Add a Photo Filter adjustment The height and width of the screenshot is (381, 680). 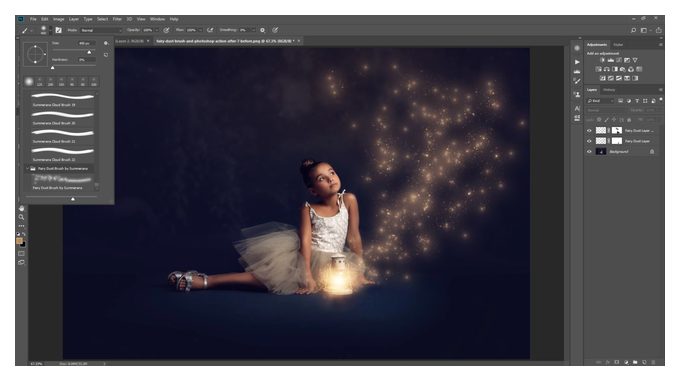point(623,69)
